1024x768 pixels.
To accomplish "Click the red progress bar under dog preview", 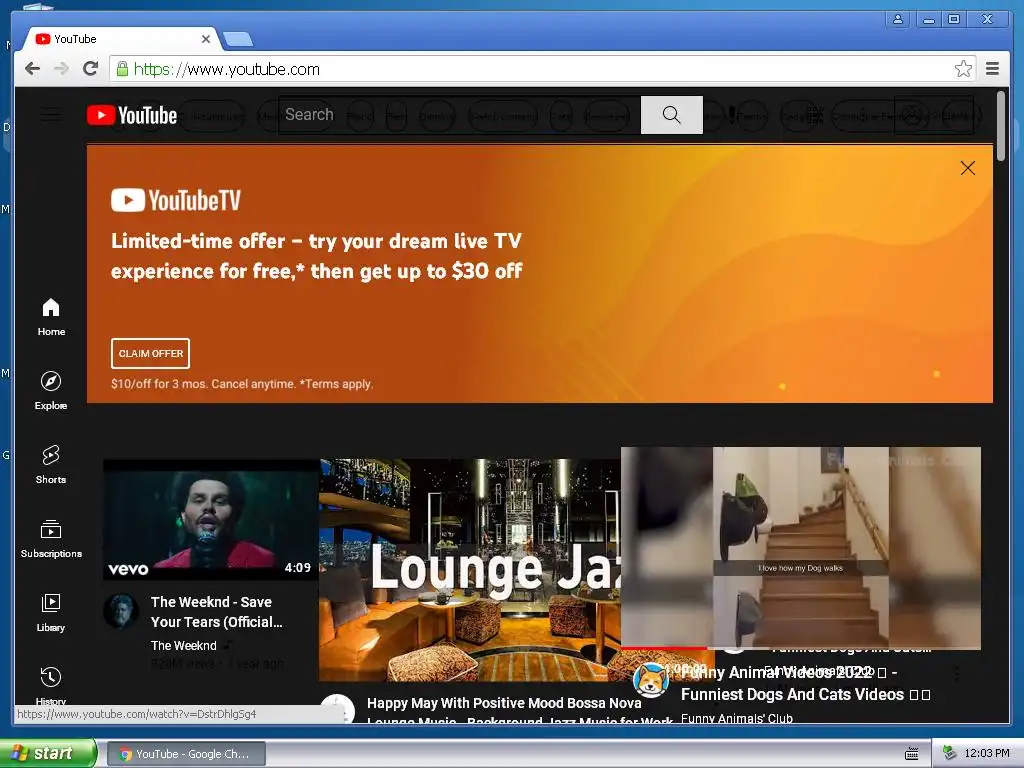I will click(664, 648).
